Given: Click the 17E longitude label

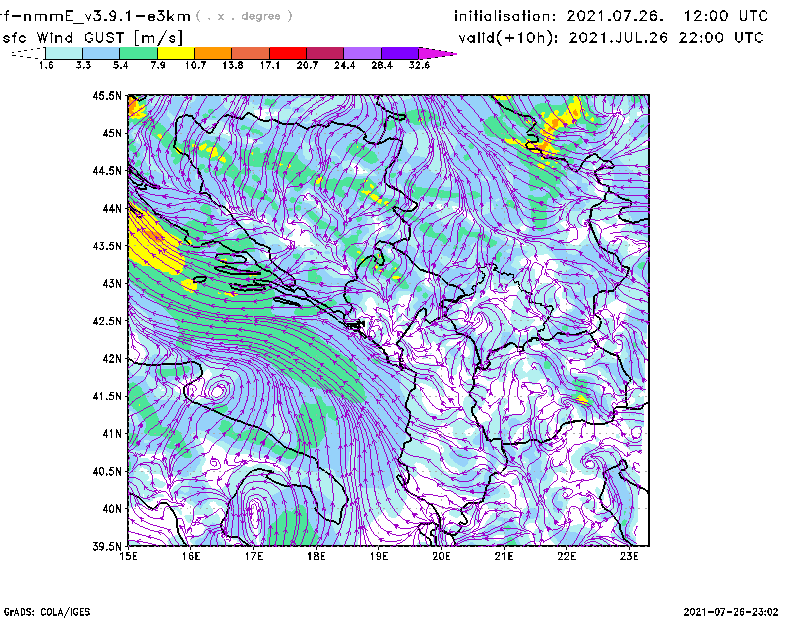Looking at the screenshot, I should tap(254, 556).
